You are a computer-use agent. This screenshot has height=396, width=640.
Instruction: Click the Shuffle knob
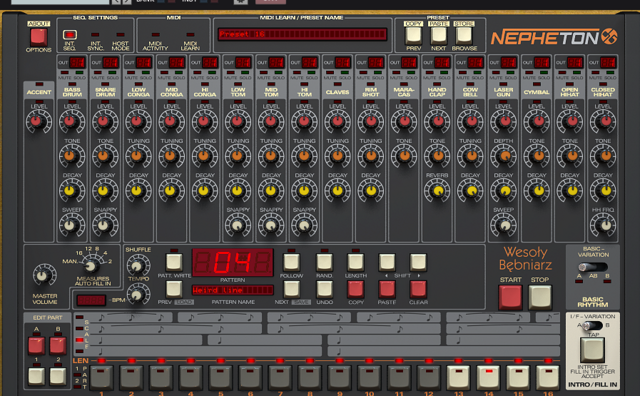(x=138, y=266)
